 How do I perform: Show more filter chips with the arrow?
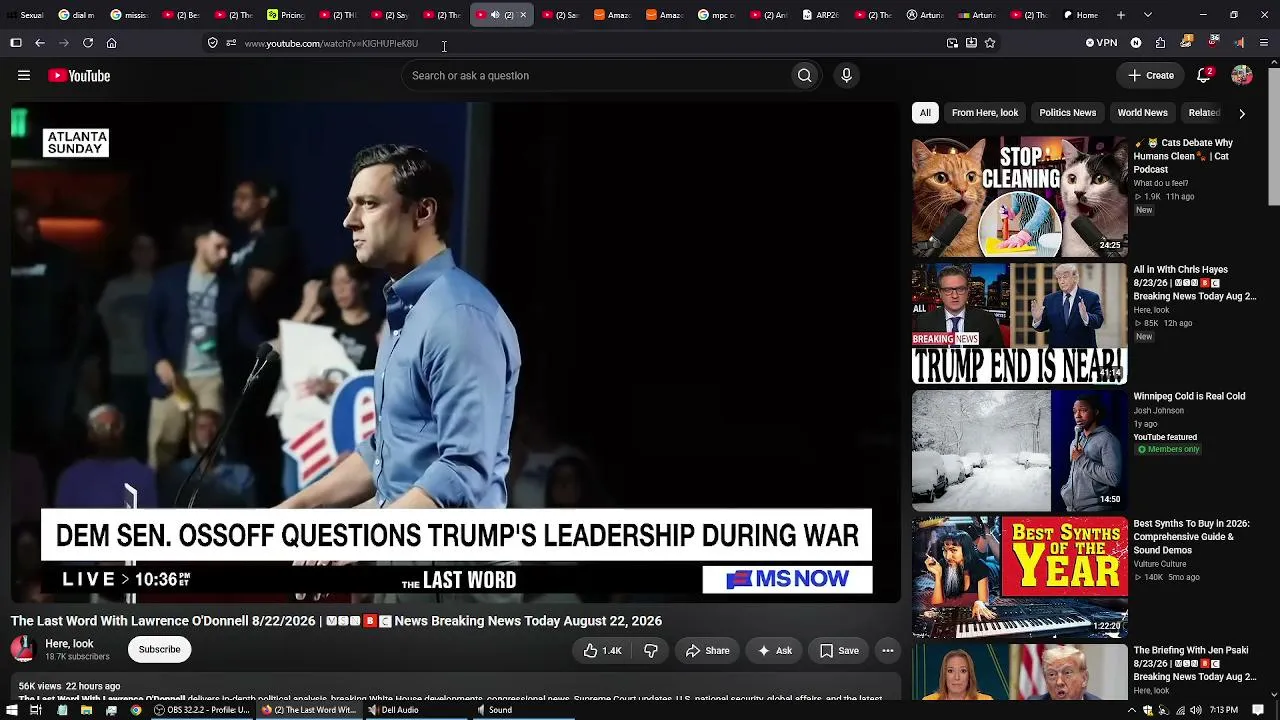click(x=1242, y=113)
